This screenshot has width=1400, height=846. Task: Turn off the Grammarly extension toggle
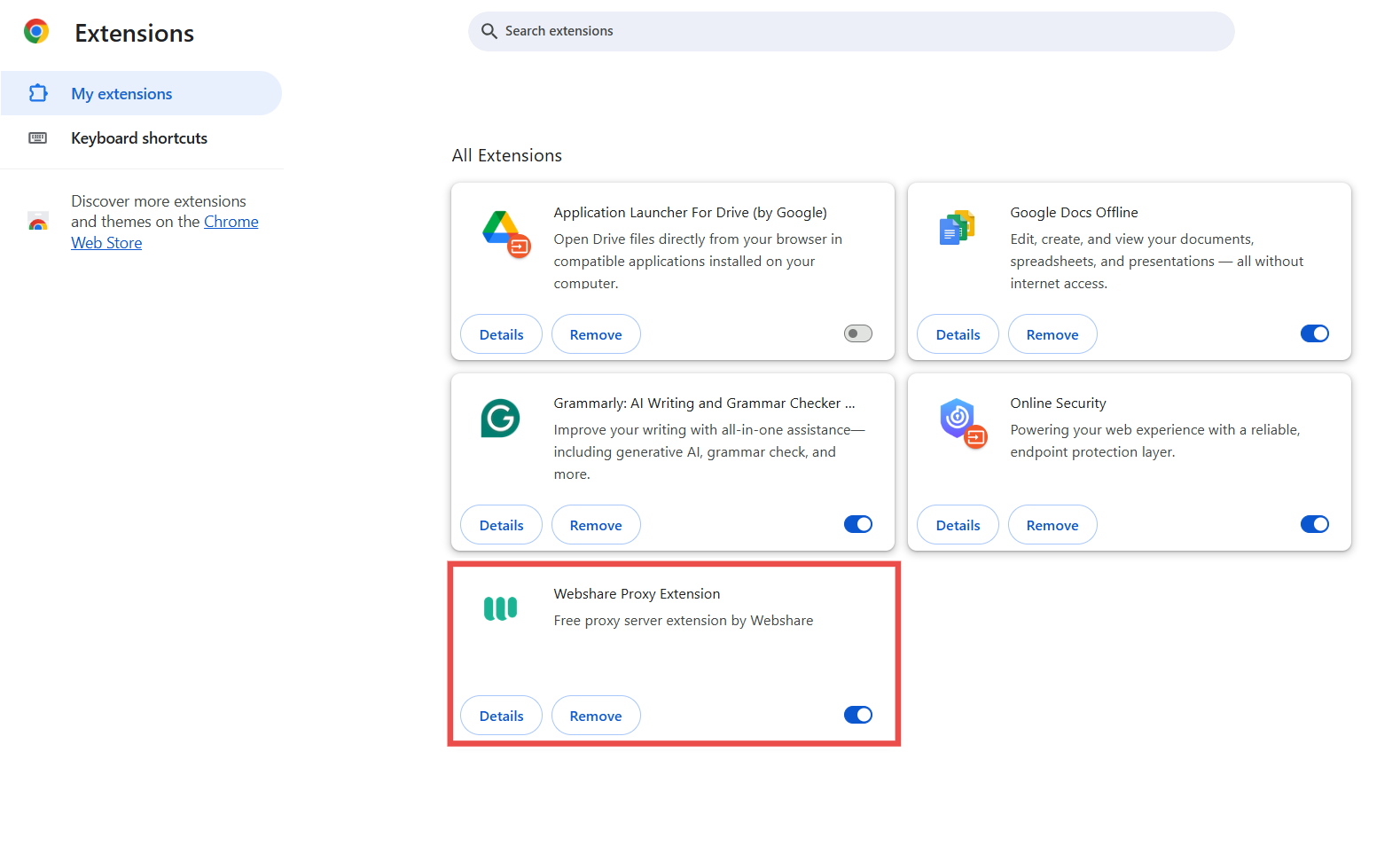858,524
